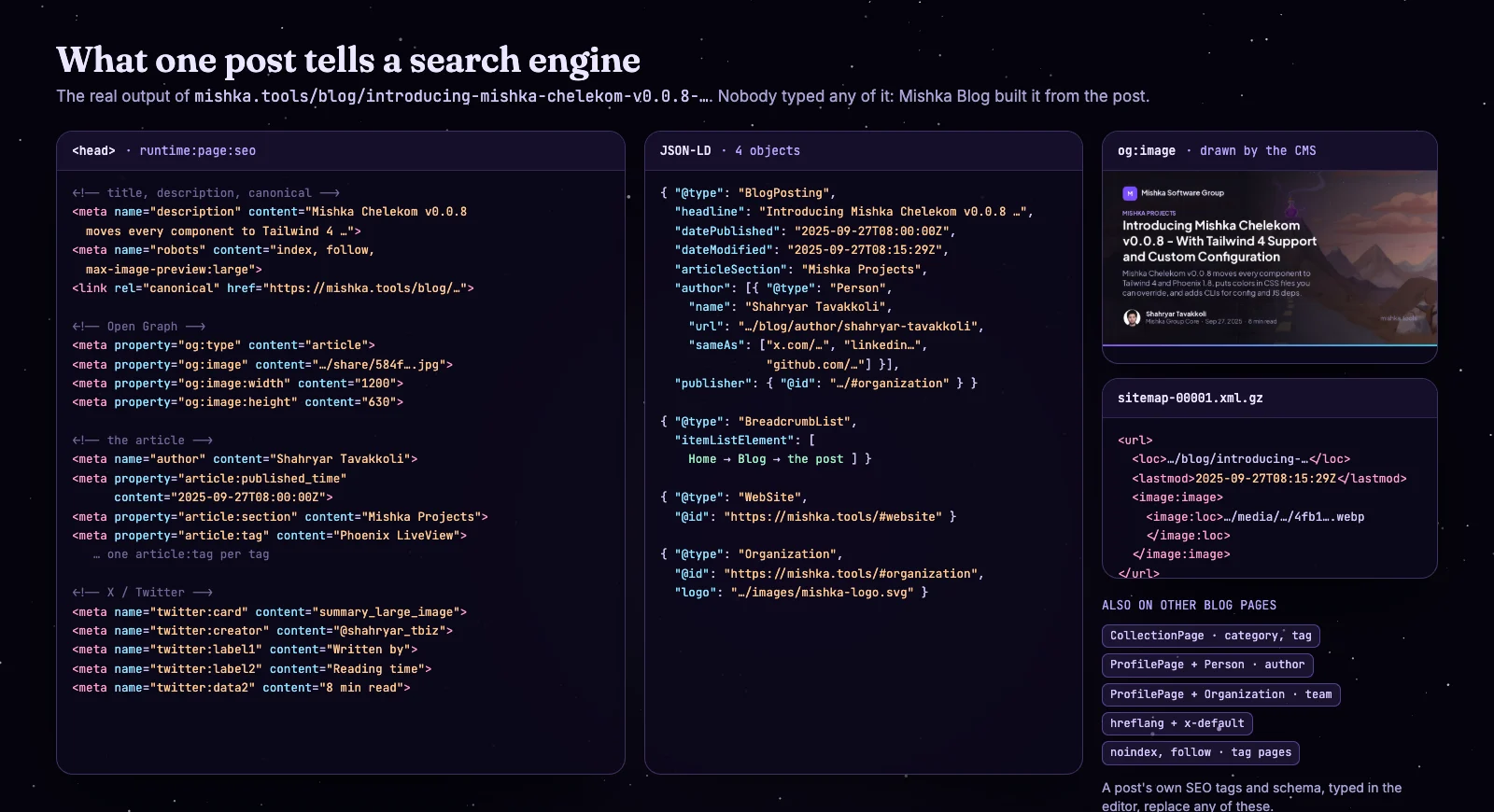Screen dimensions: 1494x812
Task: Click the 'Introducing Mishka Chelekom' og:image title
Action: (1219, 241)
